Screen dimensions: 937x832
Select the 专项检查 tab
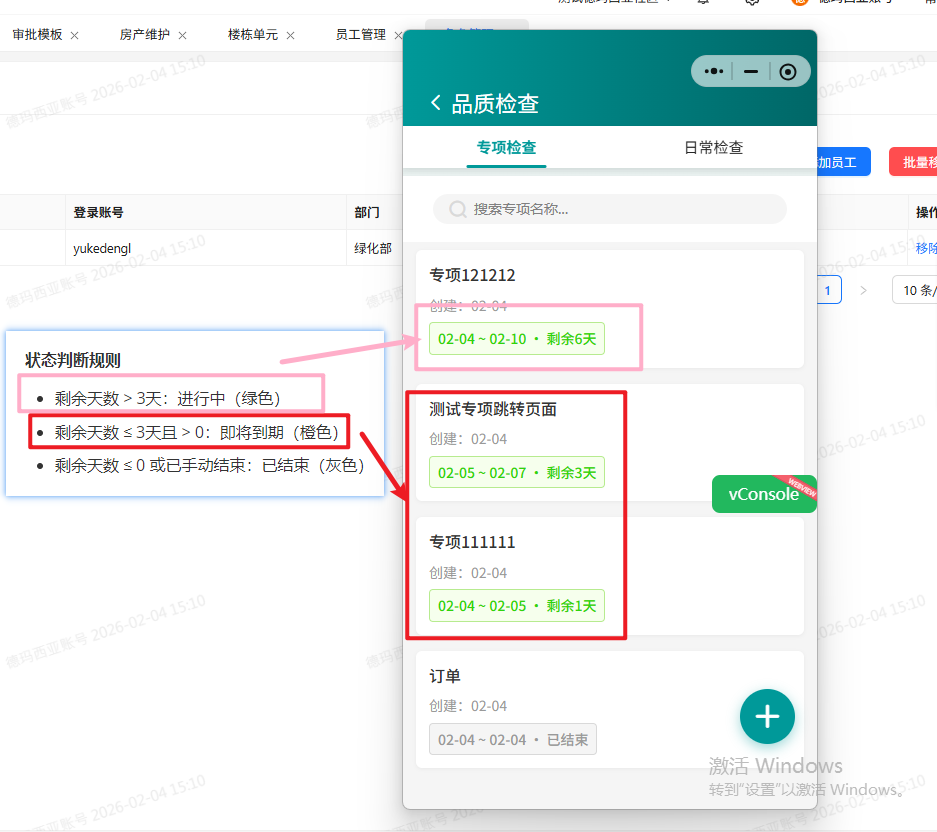(x=506, y=148)
